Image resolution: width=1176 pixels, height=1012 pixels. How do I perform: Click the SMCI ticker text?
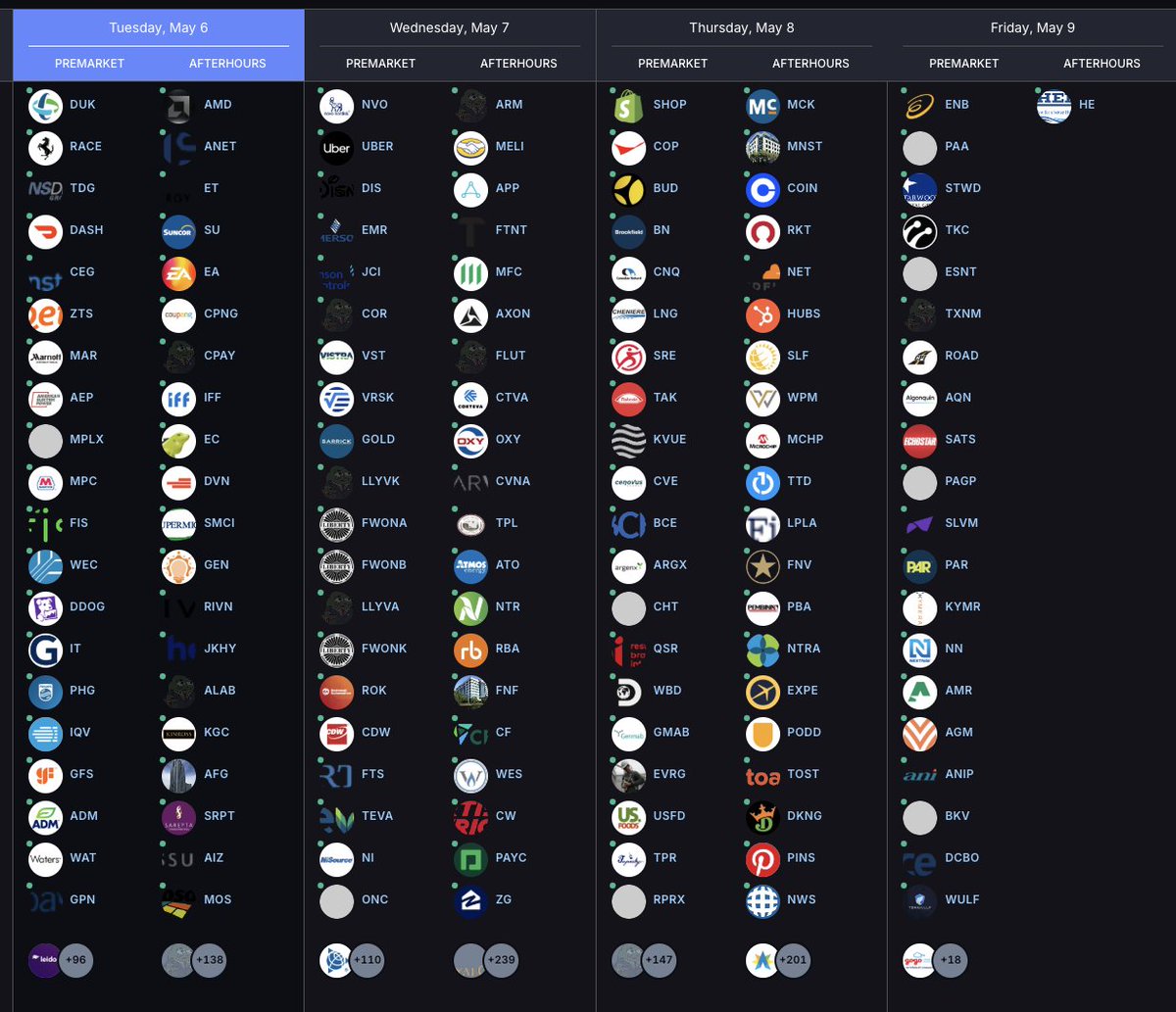(x=220, y=523)
